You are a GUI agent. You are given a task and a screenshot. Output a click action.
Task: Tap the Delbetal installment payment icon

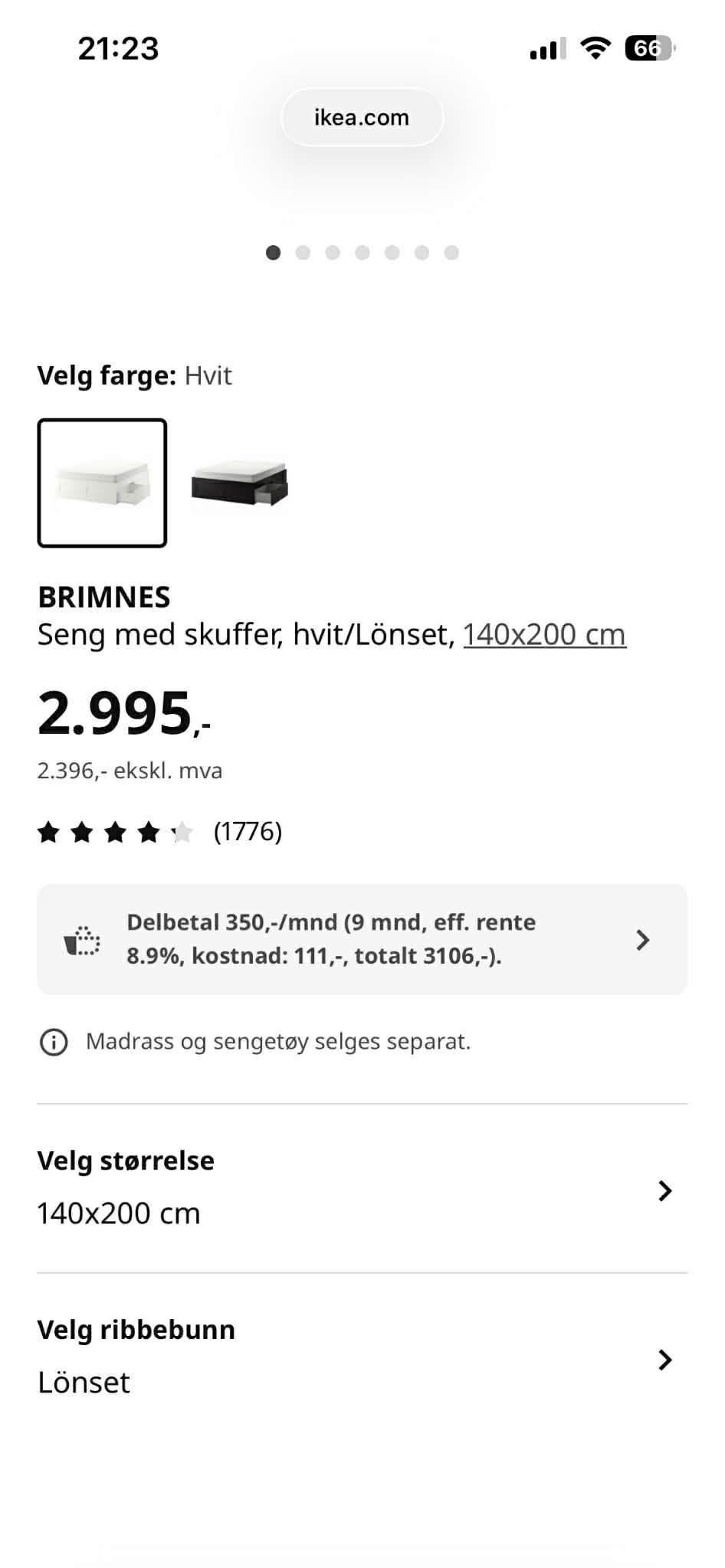[82, 940]
